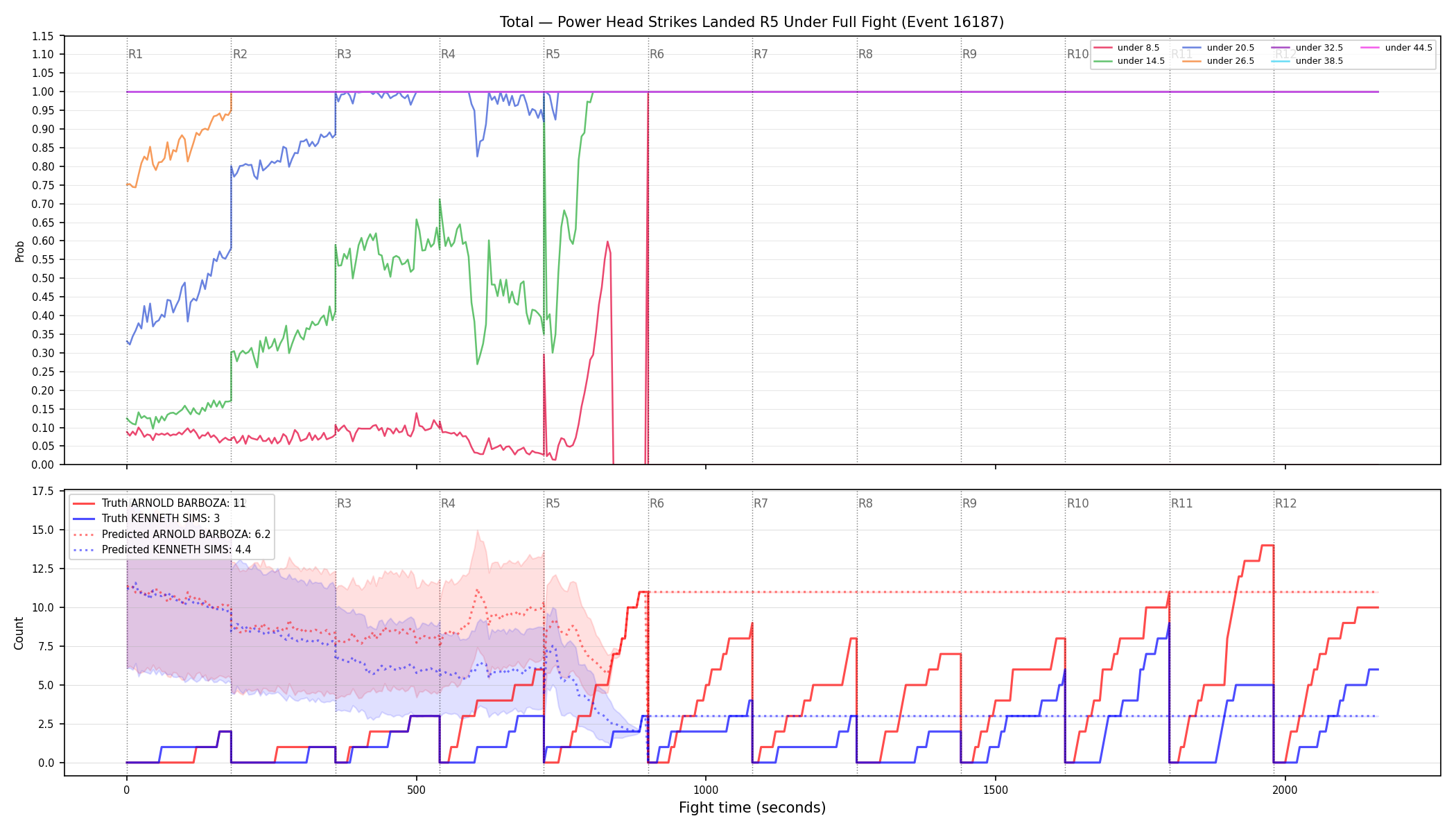Click the R5 round label in the upper chart

(553, 54)
